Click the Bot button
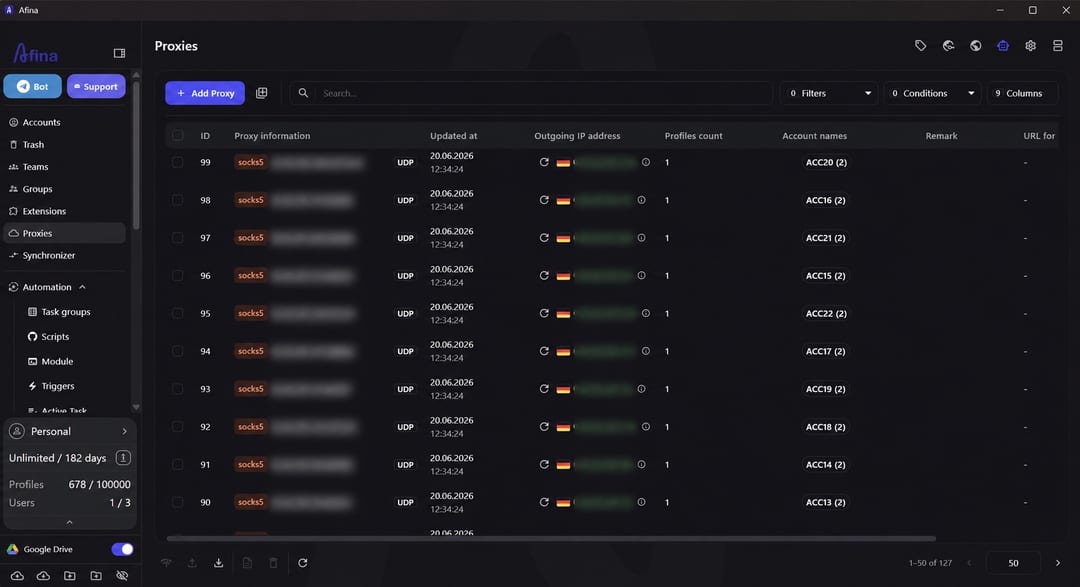1080x587 pixels. pyautogui.click(x=32, y=86)
